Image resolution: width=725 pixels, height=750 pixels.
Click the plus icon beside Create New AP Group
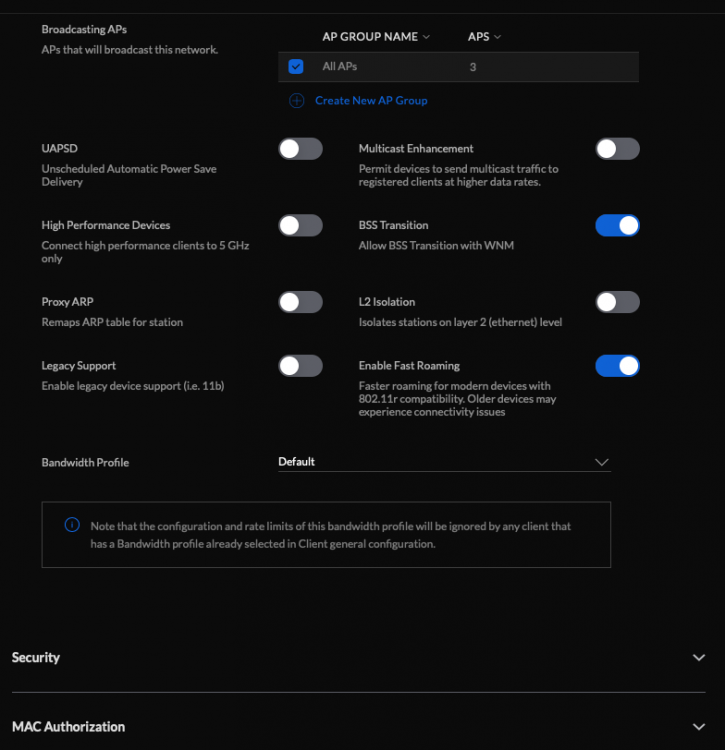pyautogui.click(x=296, y=100)
